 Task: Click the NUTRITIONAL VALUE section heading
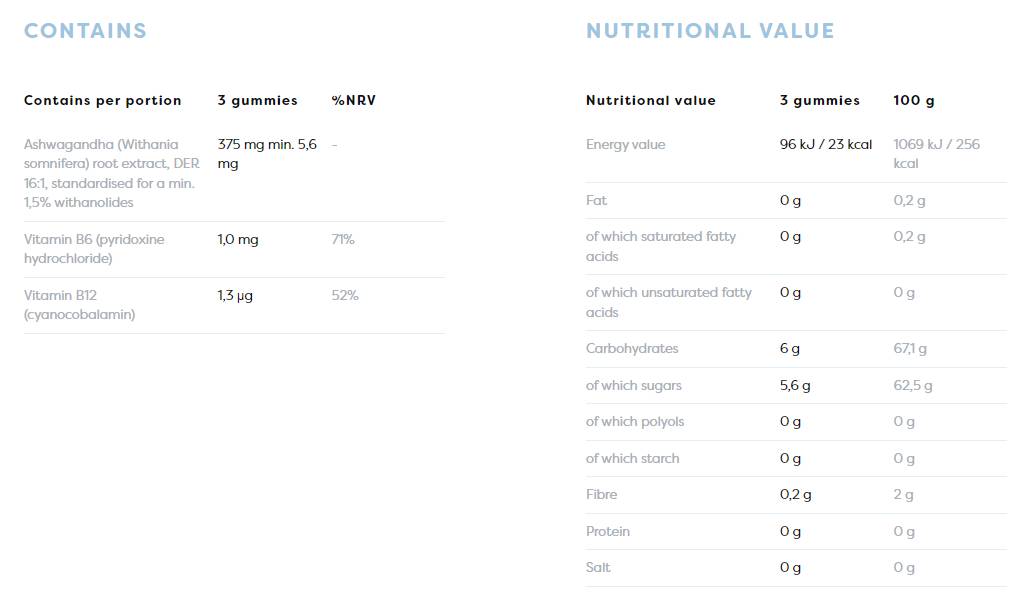pos(710,31)
